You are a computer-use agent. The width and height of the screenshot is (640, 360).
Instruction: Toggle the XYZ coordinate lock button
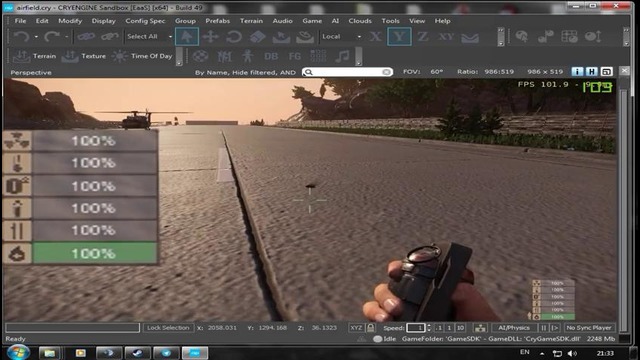coord(356,328)
